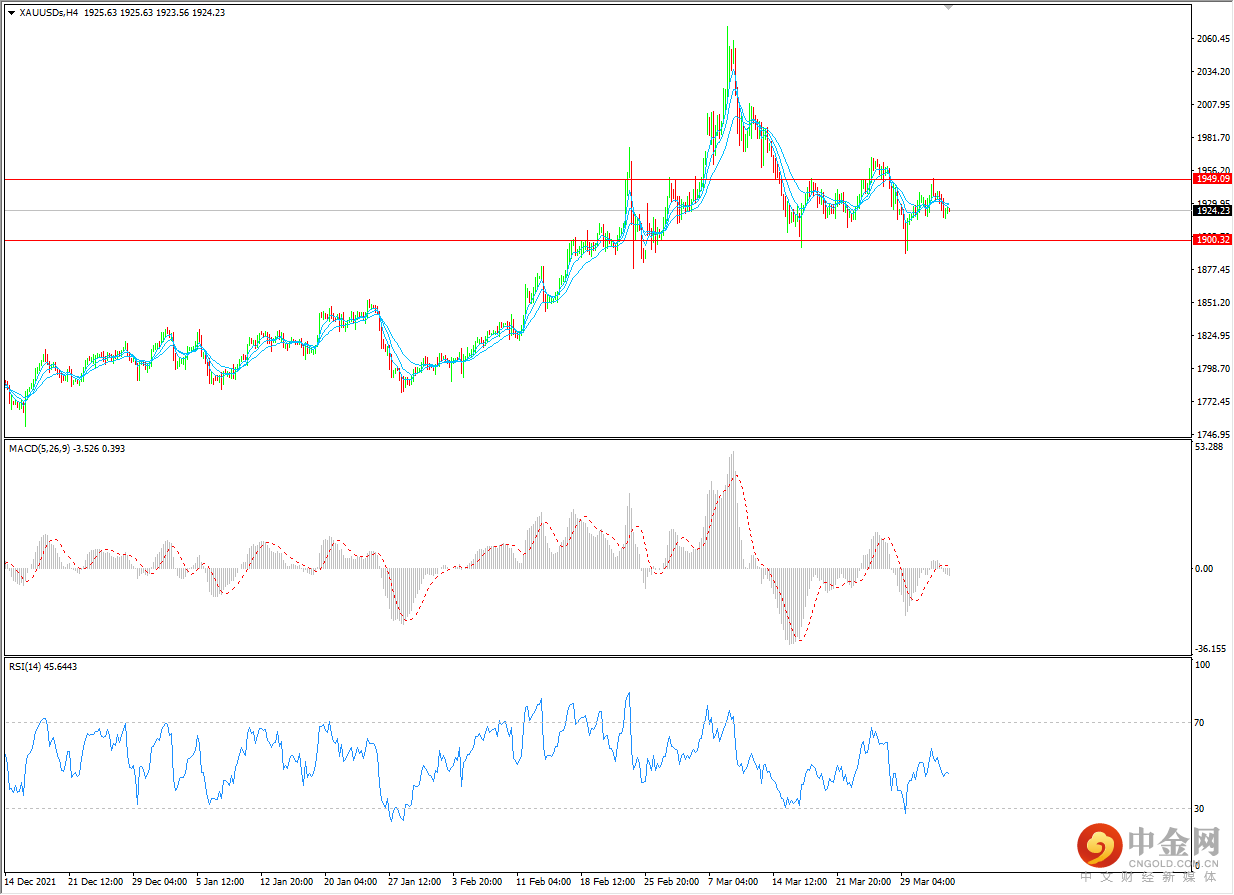The height and width of the screenshot is (895, 1234).
Task: Click the 29 Dec 04:00 time label
Action: (160, 882)
